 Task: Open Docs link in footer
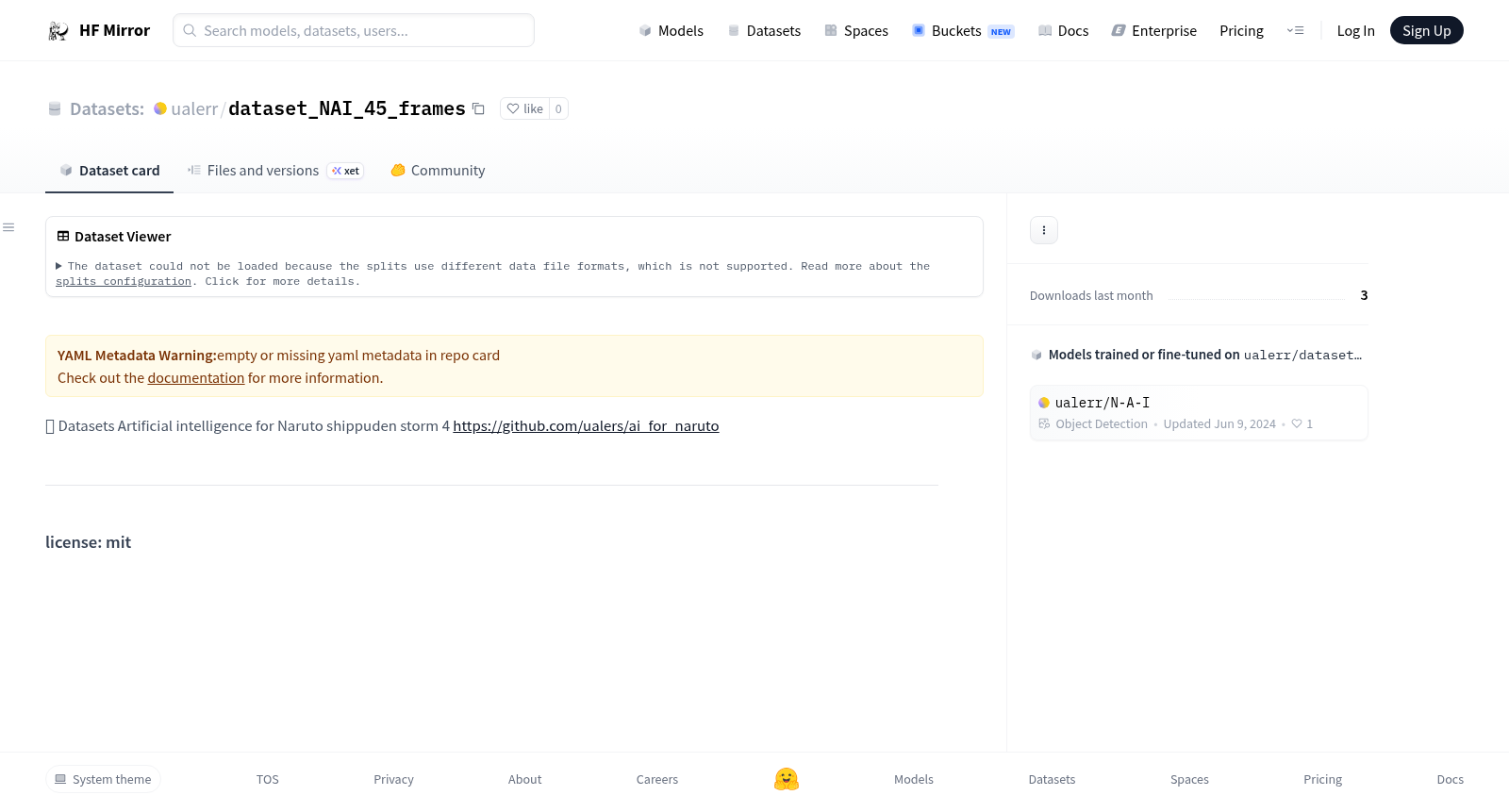click(1450, 780)
